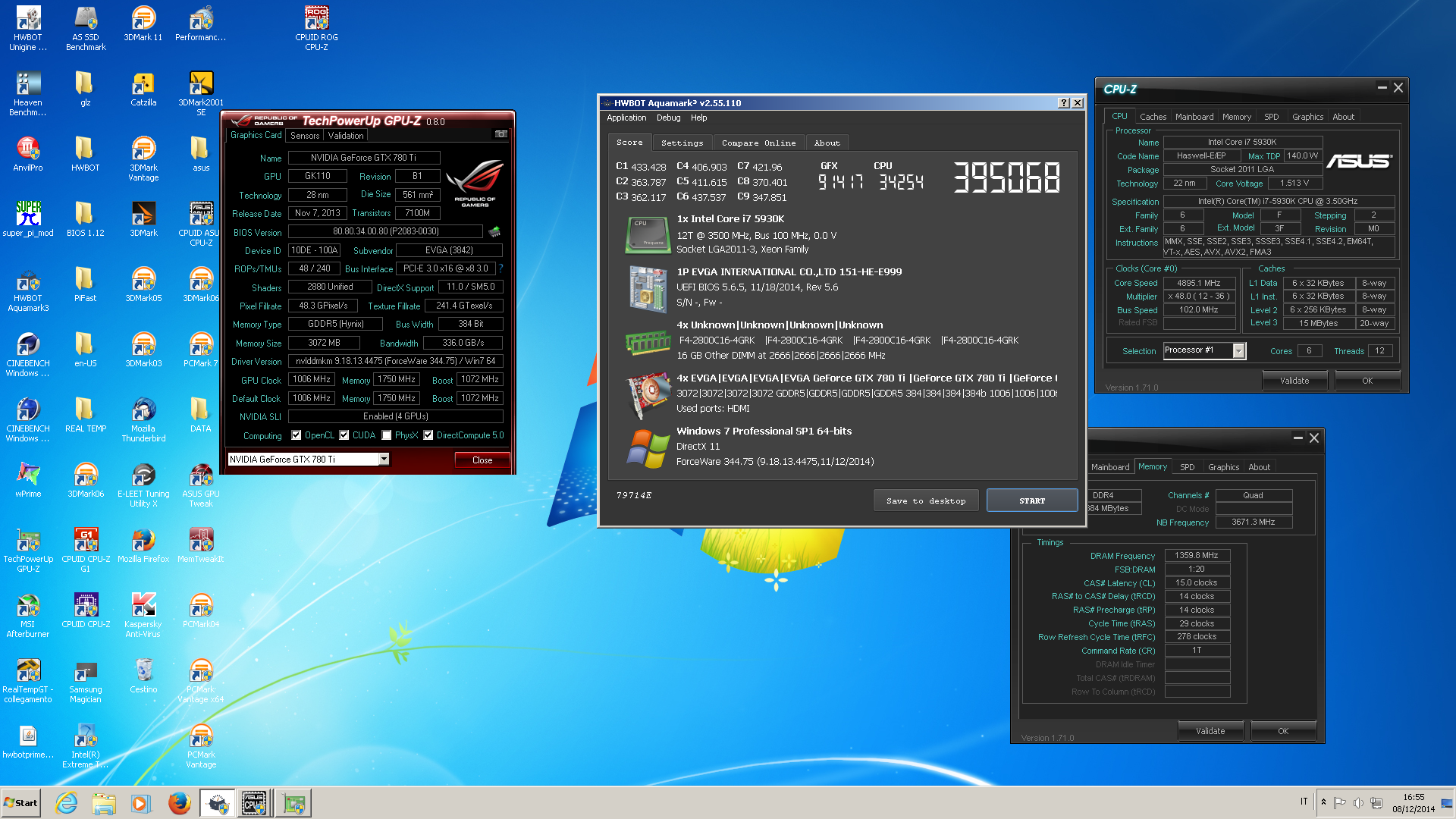Open ASUS GPU Tweak shortcut

click(201, 484)
